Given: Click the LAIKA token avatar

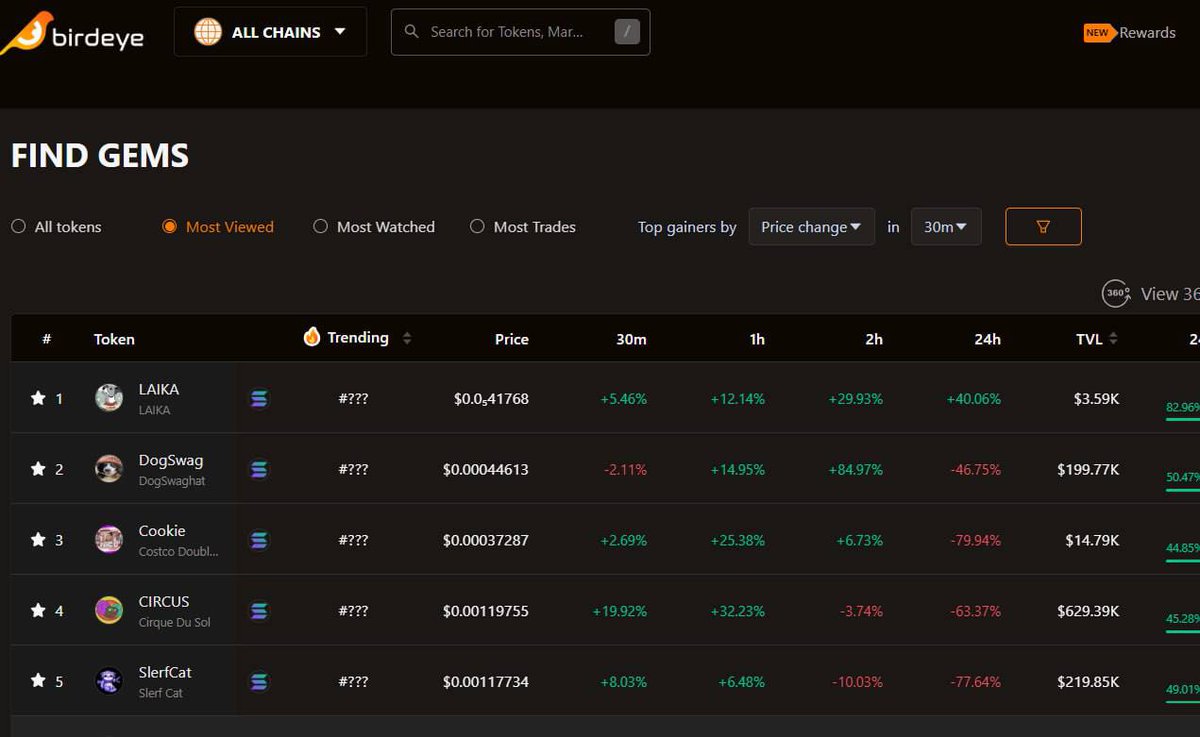Looking at the screenshot, I should pyautogui.click(x=109, y=398).
